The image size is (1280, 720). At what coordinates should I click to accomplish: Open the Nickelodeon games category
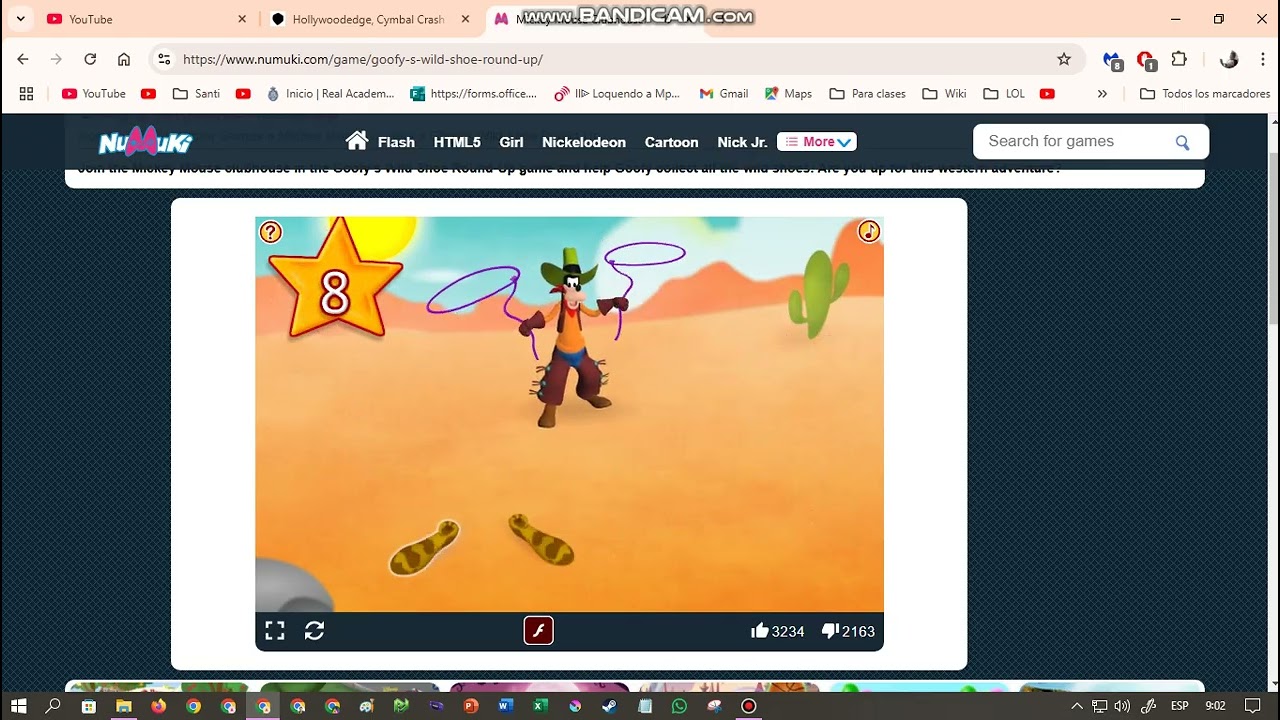pyautogui.click(x=584, y=142)
